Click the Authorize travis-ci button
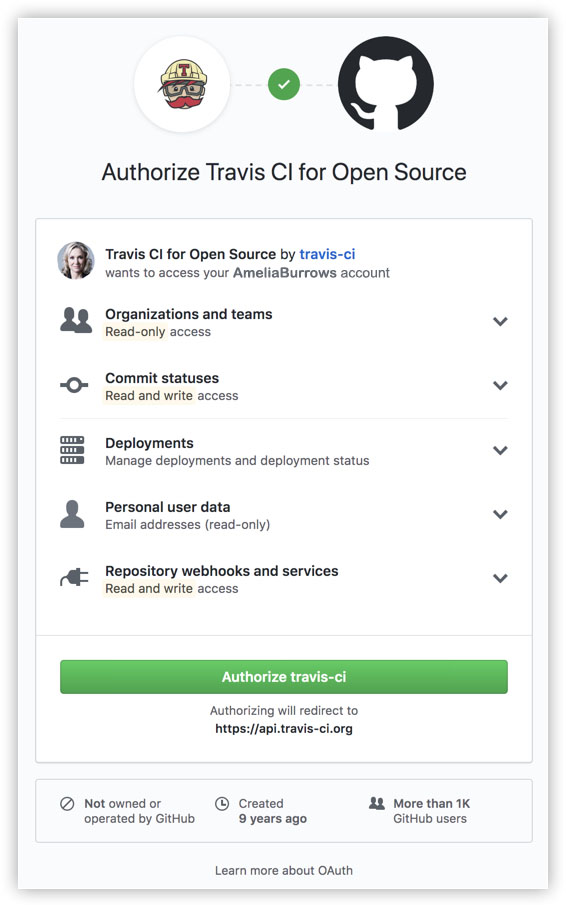Screen dimensions: 566x907 click(x=284, y=677)
